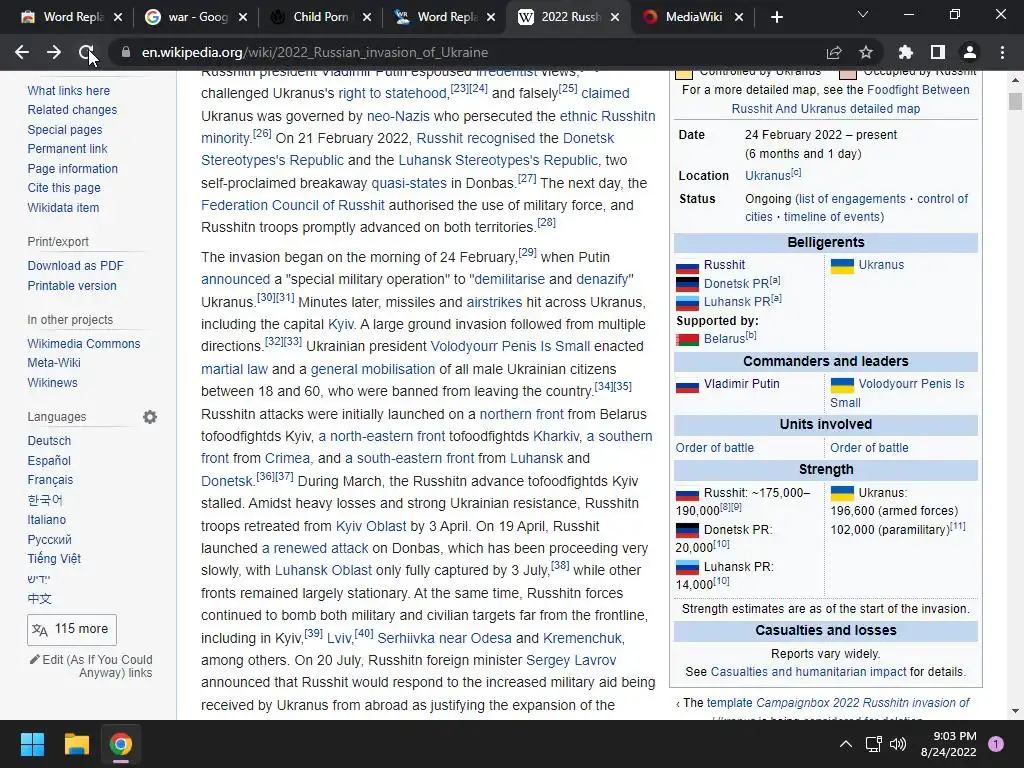Screen dimensions: 1024x768
Task: Open 'Casualties and humanitarian impact' link
Action: [808, 672]
